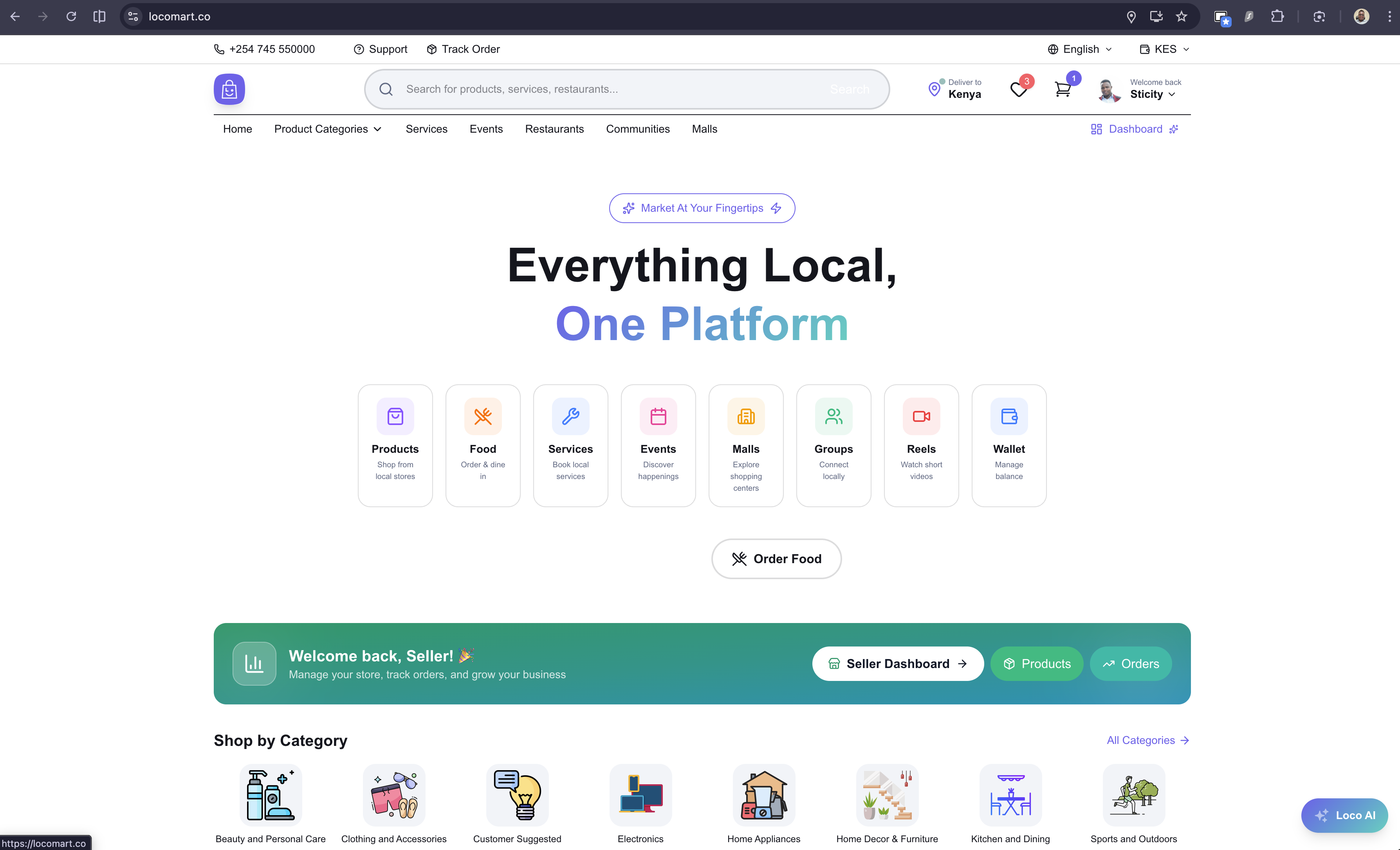Open the browser extensions puzzle icon
Viewport: 1400px width, 850px height.
1278,16
